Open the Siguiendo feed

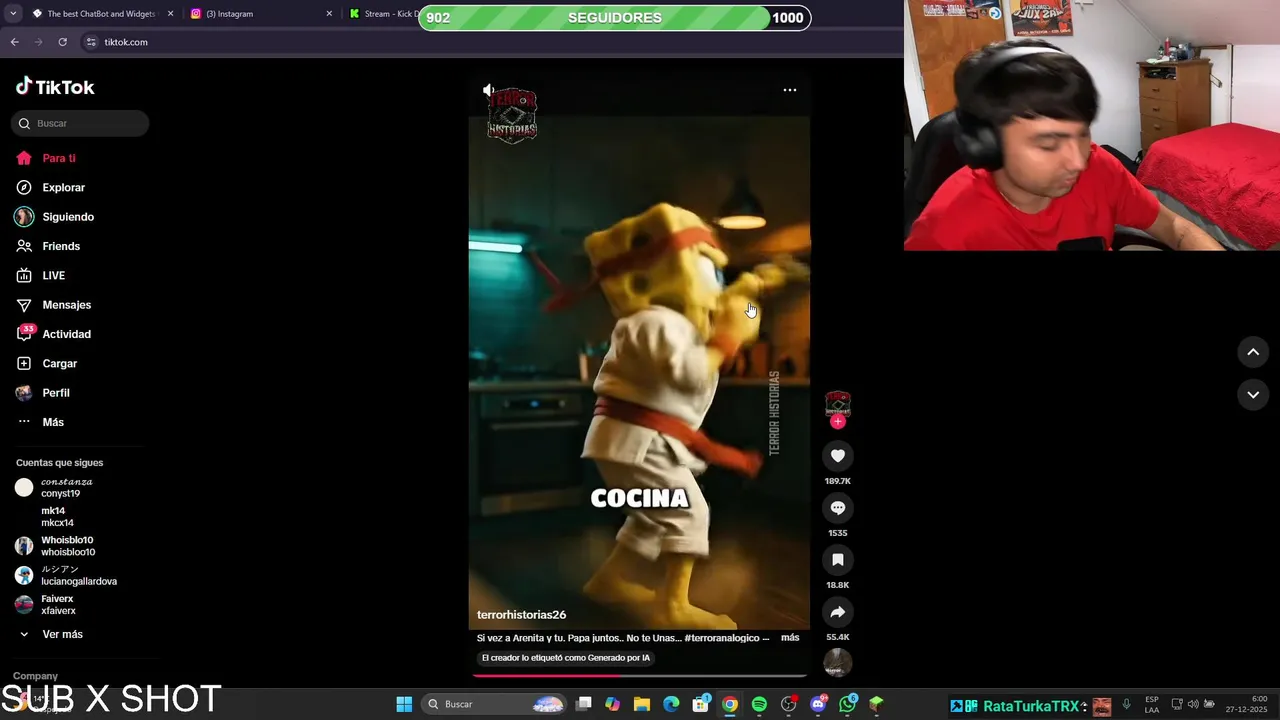[55, 217]
